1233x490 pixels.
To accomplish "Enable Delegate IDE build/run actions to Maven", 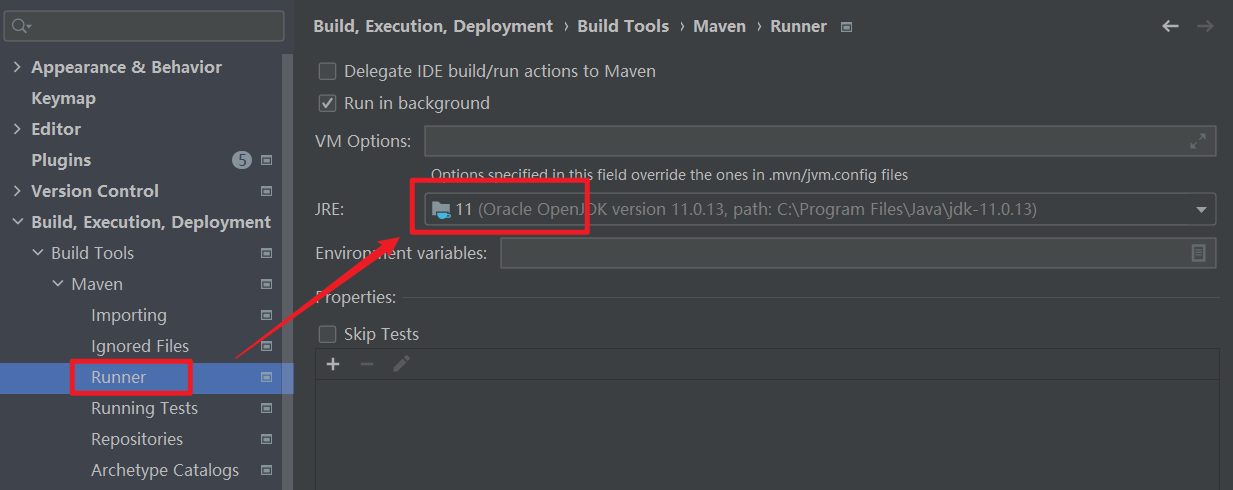I will pyautogui.click(x=327, y=71).
